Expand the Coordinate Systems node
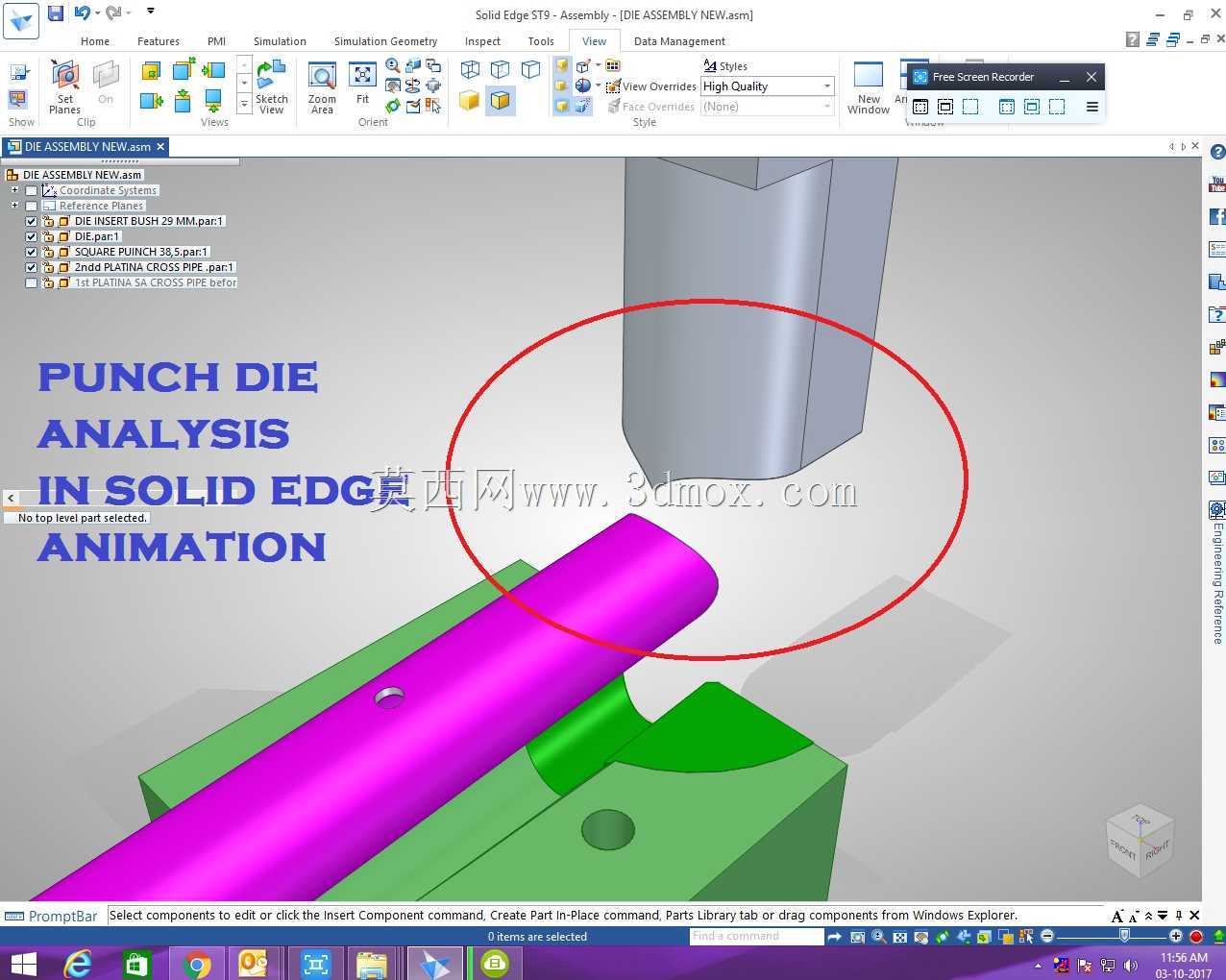Image resolution: width=1226 pixels, height=980 pixels. tap(14, 189)
